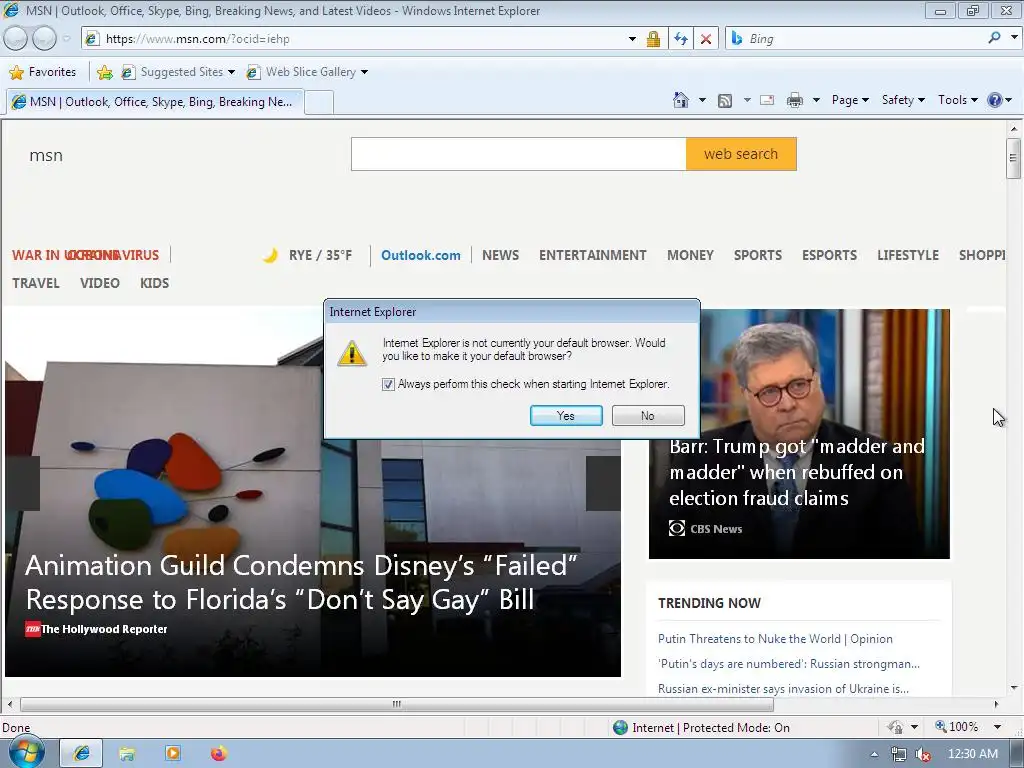
Task: Open the VIDEO section
Action: pos(100,283)
